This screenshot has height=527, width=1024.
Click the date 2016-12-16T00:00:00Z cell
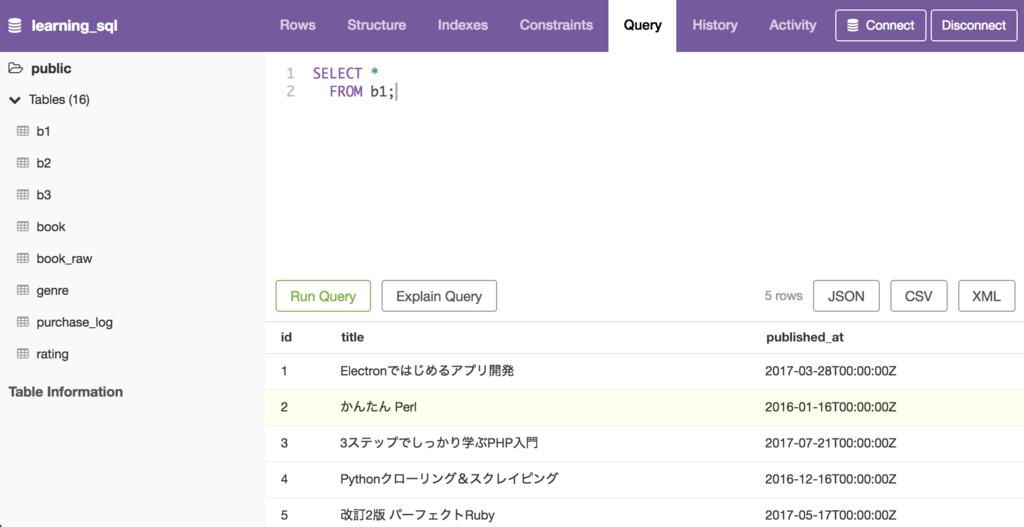tap(831, 479)
